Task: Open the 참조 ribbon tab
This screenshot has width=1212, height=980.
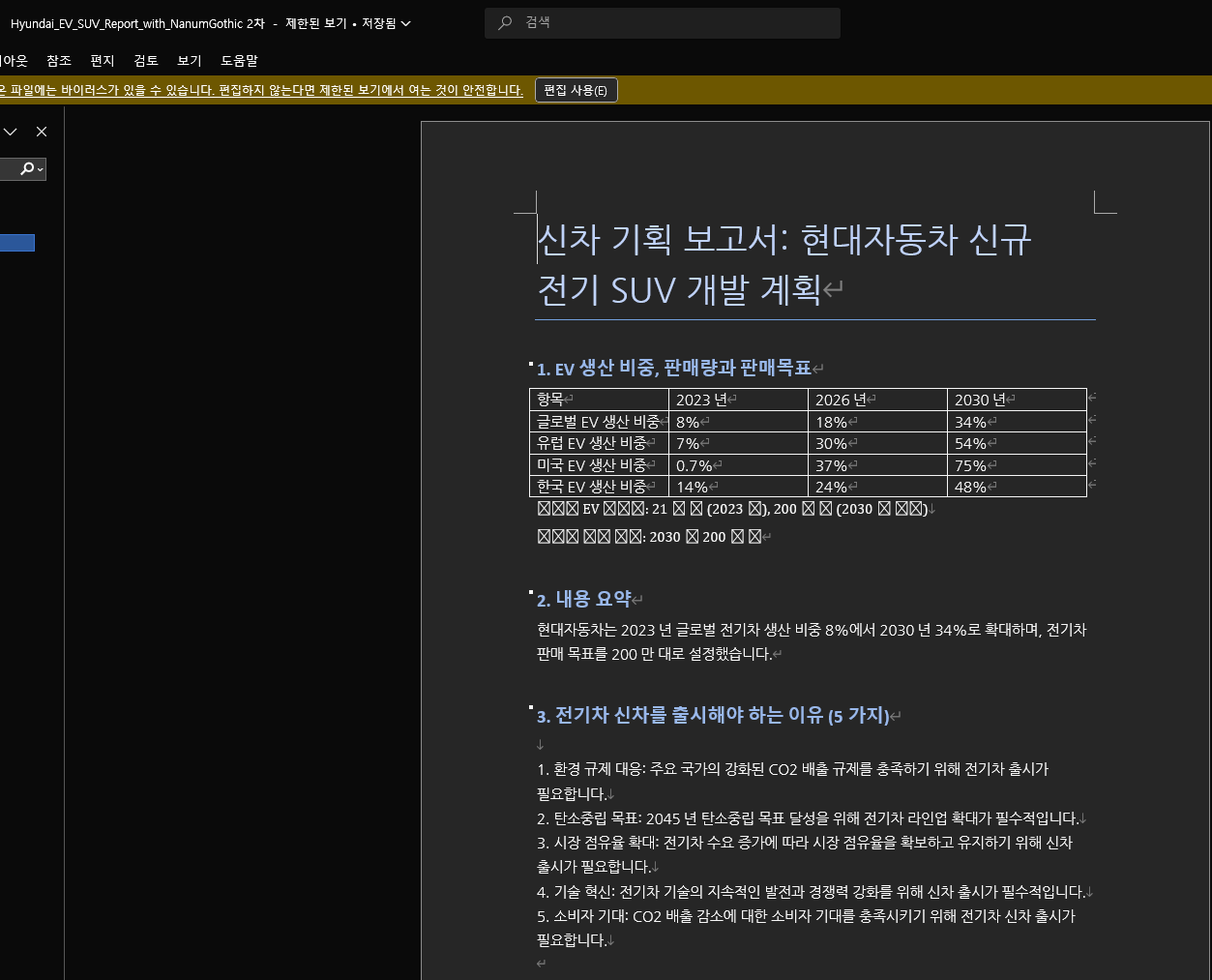Action: click(59, 61)
